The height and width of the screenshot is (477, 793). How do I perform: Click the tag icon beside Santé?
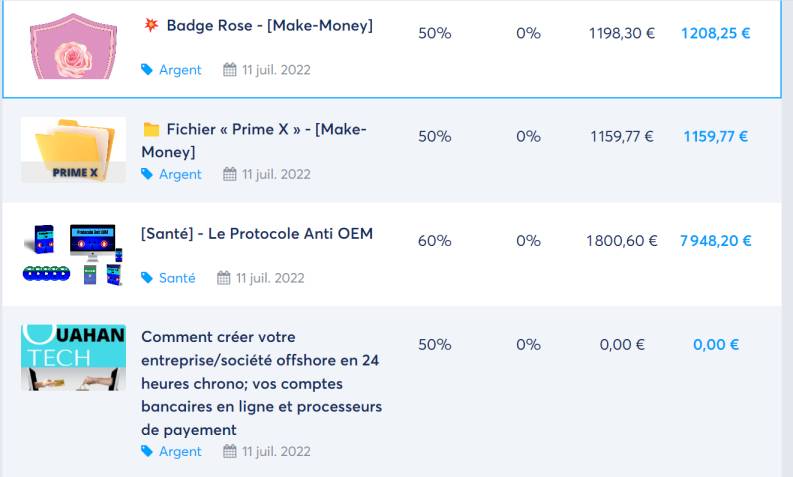[x=147, y=278]
